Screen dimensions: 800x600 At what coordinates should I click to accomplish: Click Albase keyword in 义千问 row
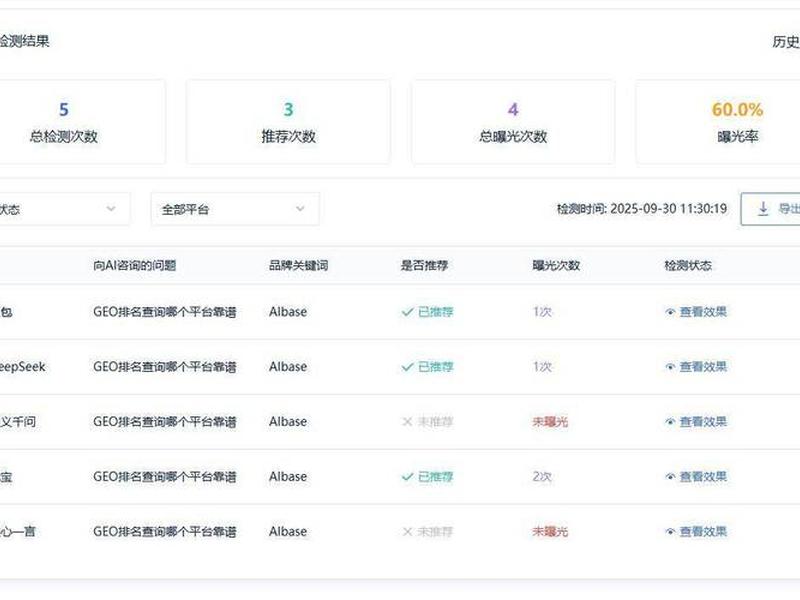pyautogui.click(x=288, y=422)
